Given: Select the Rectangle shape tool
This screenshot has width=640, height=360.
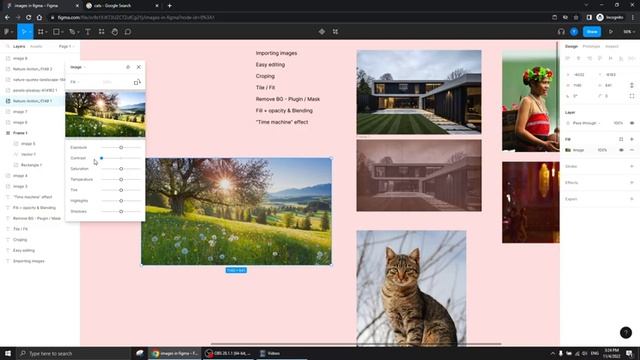Looking at the screenshot, I should (x=56, y=32).
